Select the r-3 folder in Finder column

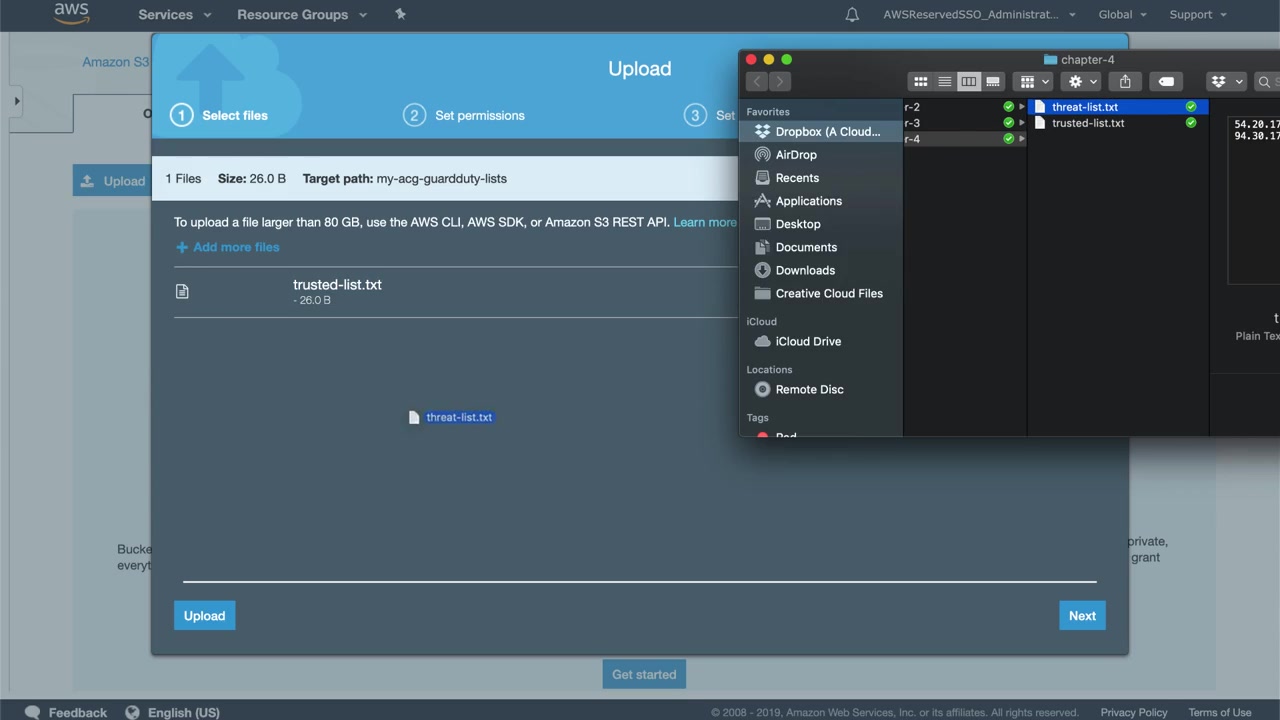(x=964, y=123)
